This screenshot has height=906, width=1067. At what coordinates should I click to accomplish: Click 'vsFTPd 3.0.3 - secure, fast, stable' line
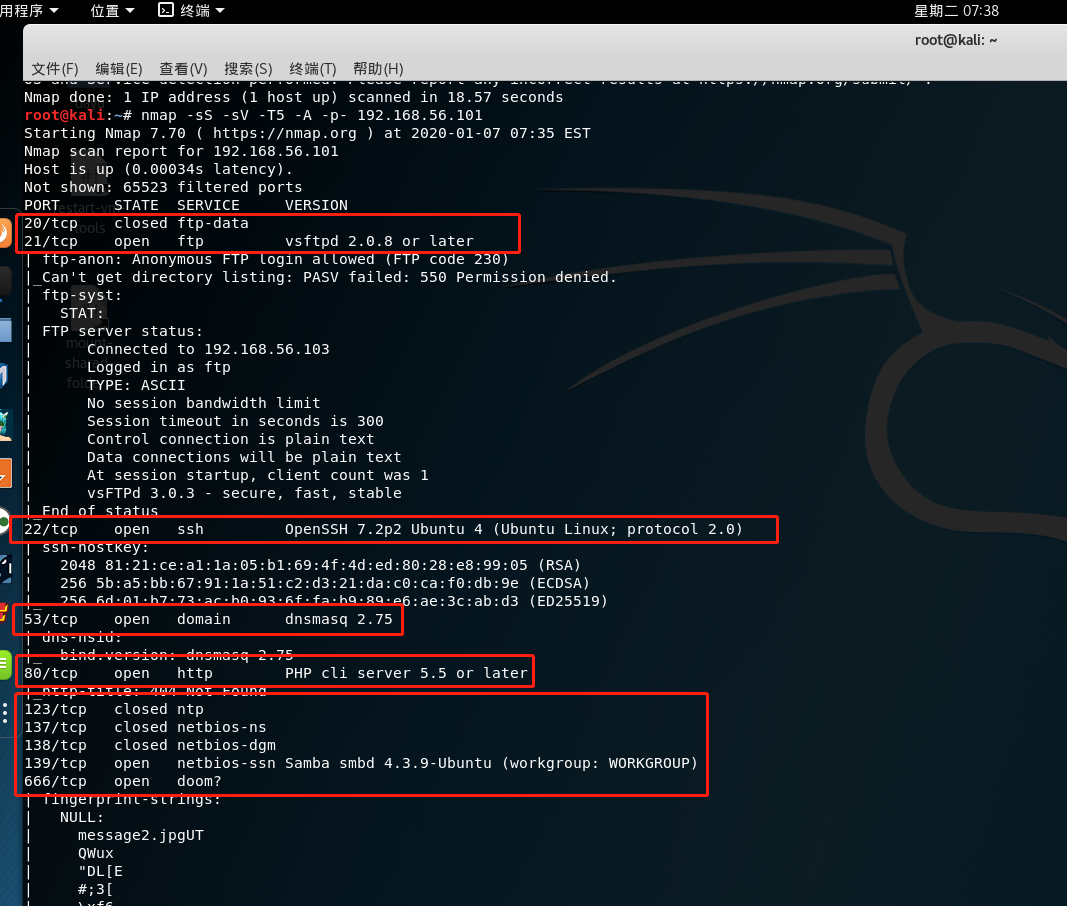click(244, 493)
